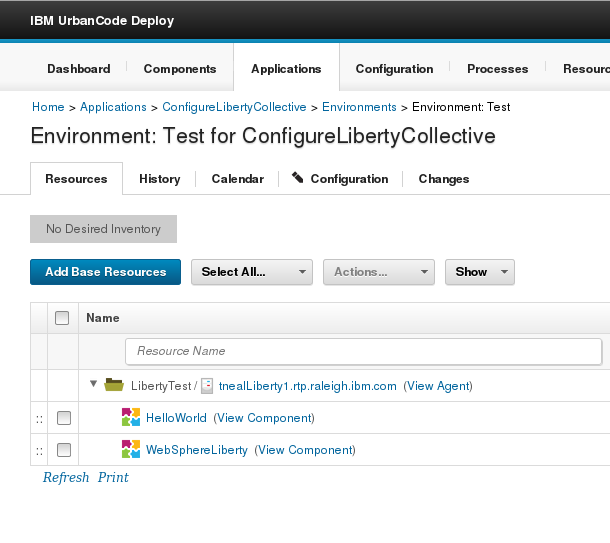Open the Actions... dropdown

(378, 272)
